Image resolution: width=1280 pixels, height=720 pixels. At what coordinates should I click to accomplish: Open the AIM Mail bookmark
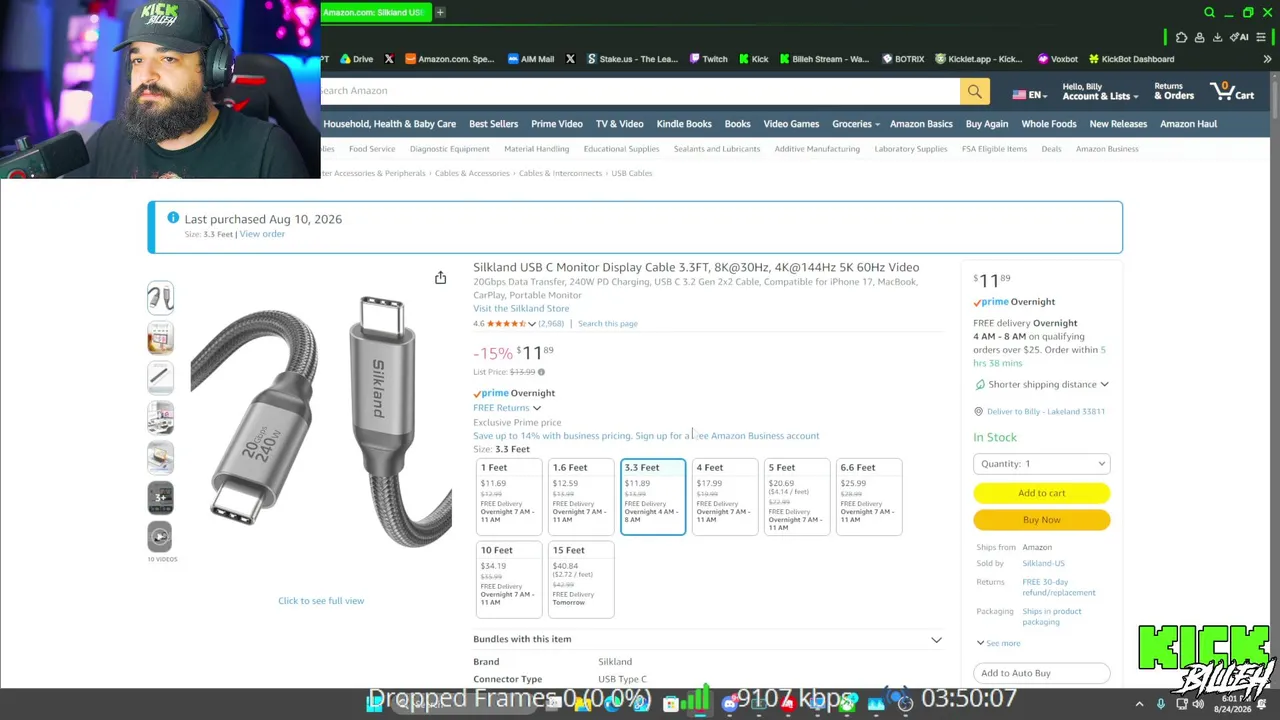[530, 59]
